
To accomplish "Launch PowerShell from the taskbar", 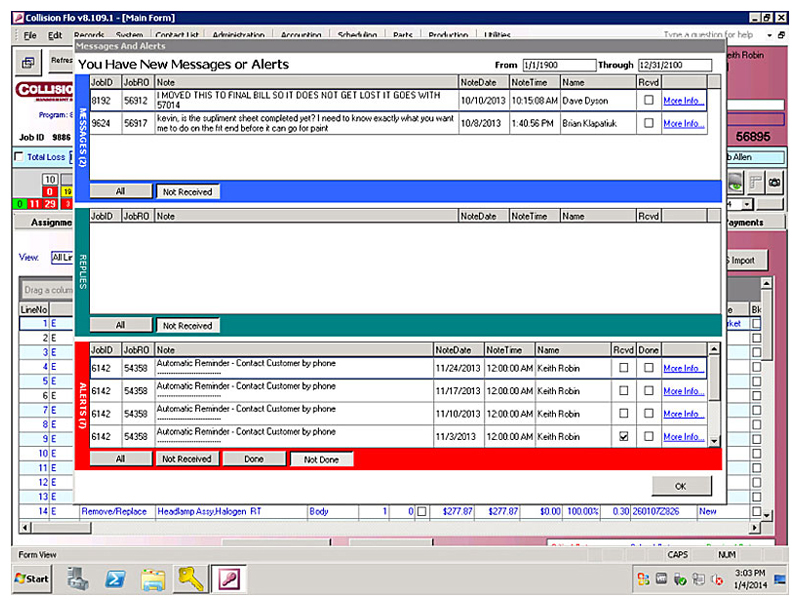I will pyautogui.click(x=115, y=579).
